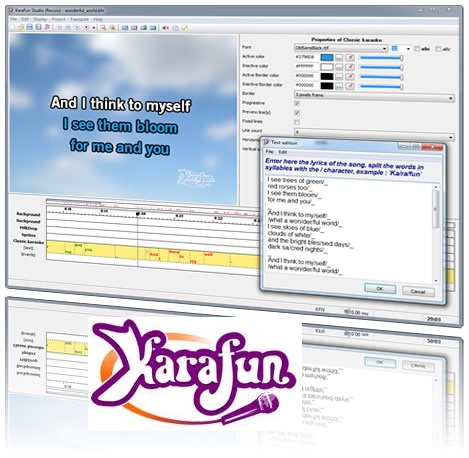469x458 pixels.
Task: Click the Inactive color opacity slider
Action: pyautogui.click(x=382, y=67)
